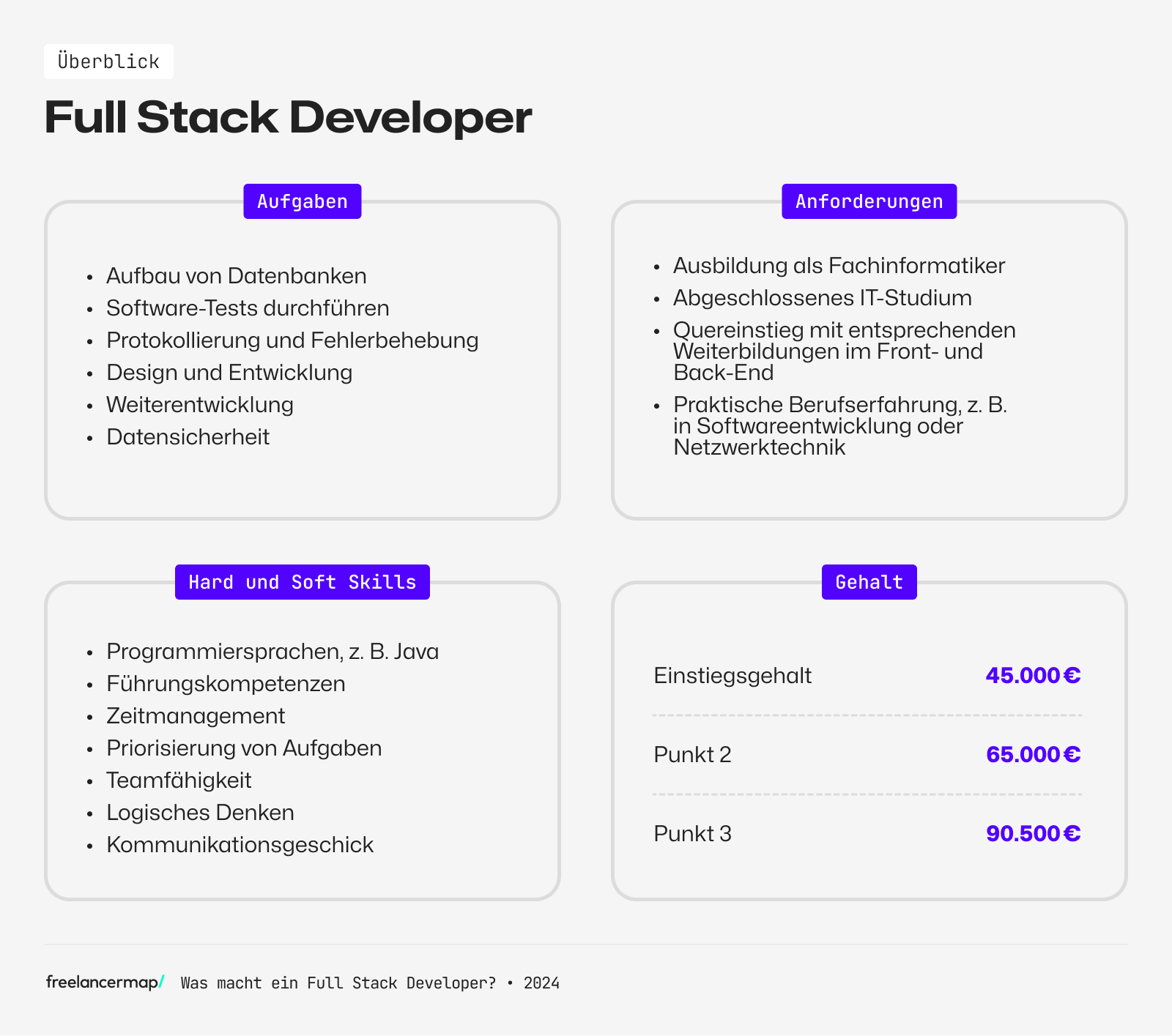Click the 90.500 € salary value
This screenshot has width=1172, height=1036.
1033,833
